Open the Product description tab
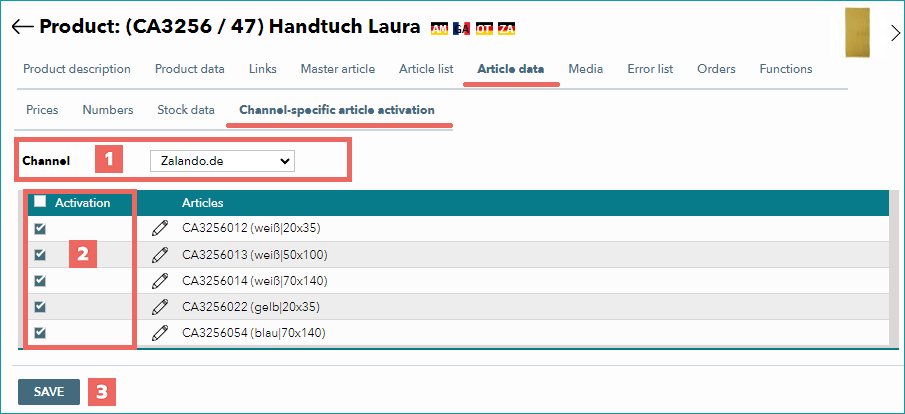The width and height of the screenshot is (905, 414). (x=77, y=69)
